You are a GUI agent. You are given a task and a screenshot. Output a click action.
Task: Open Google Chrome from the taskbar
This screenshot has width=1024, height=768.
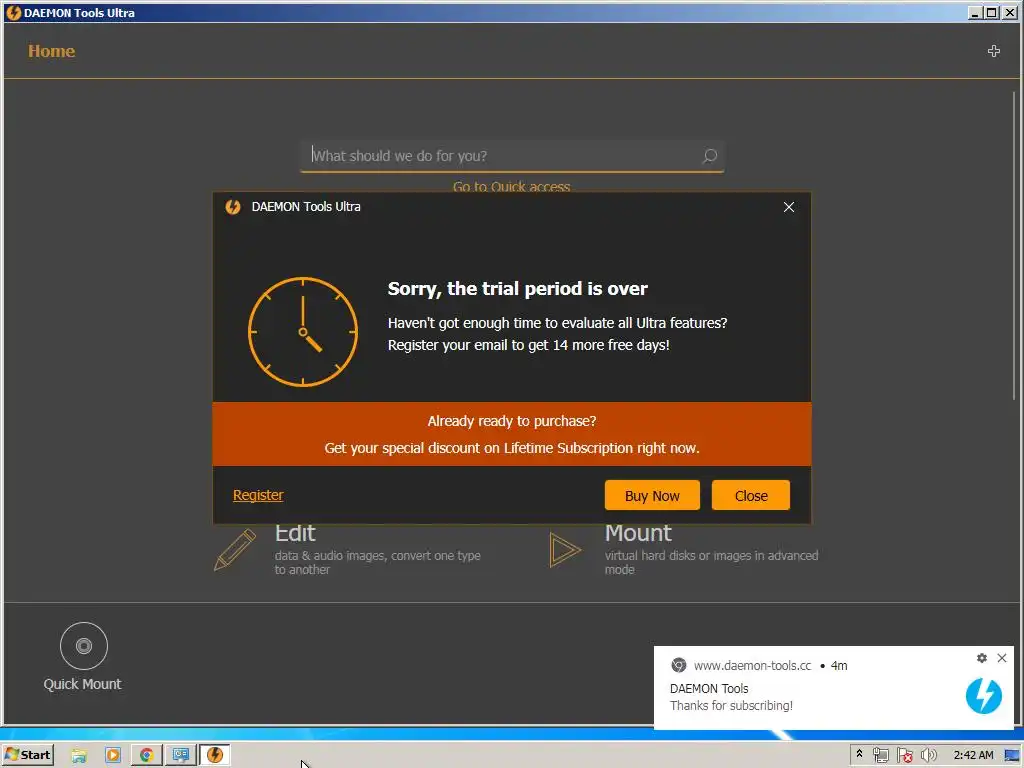[146, 756]
